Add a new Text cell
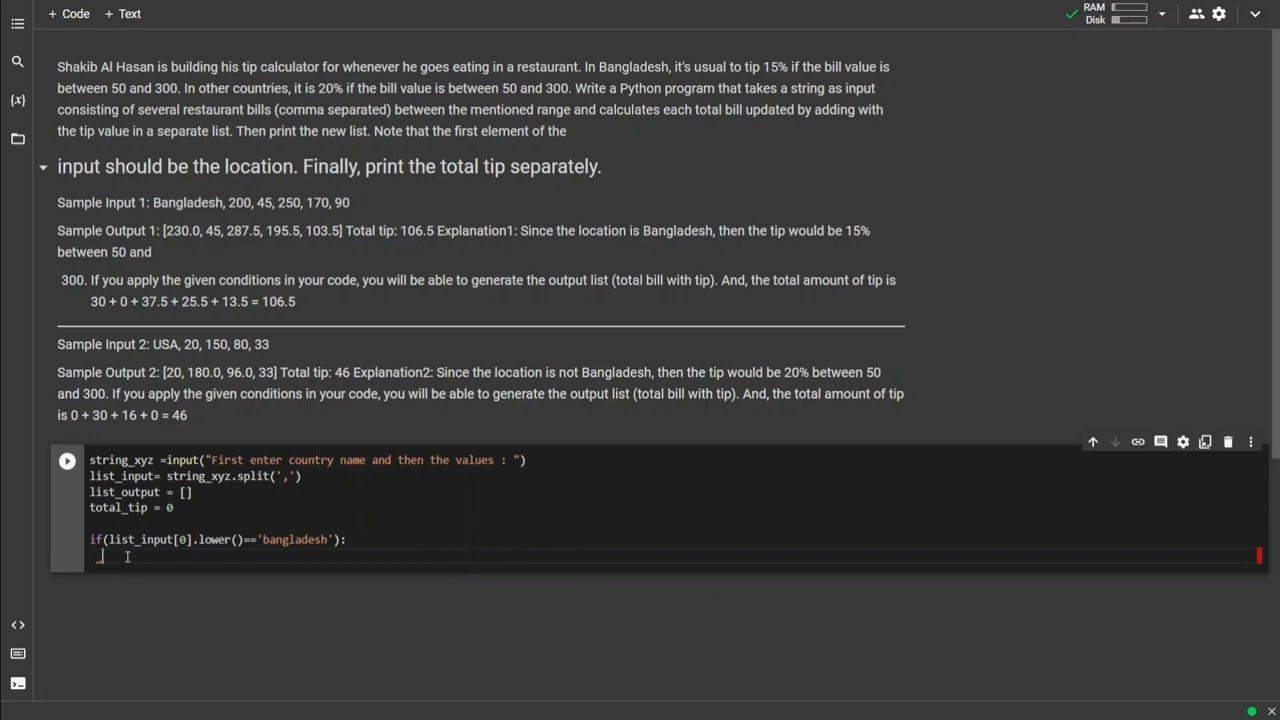1280x720 pixels. tap(123, 14)
